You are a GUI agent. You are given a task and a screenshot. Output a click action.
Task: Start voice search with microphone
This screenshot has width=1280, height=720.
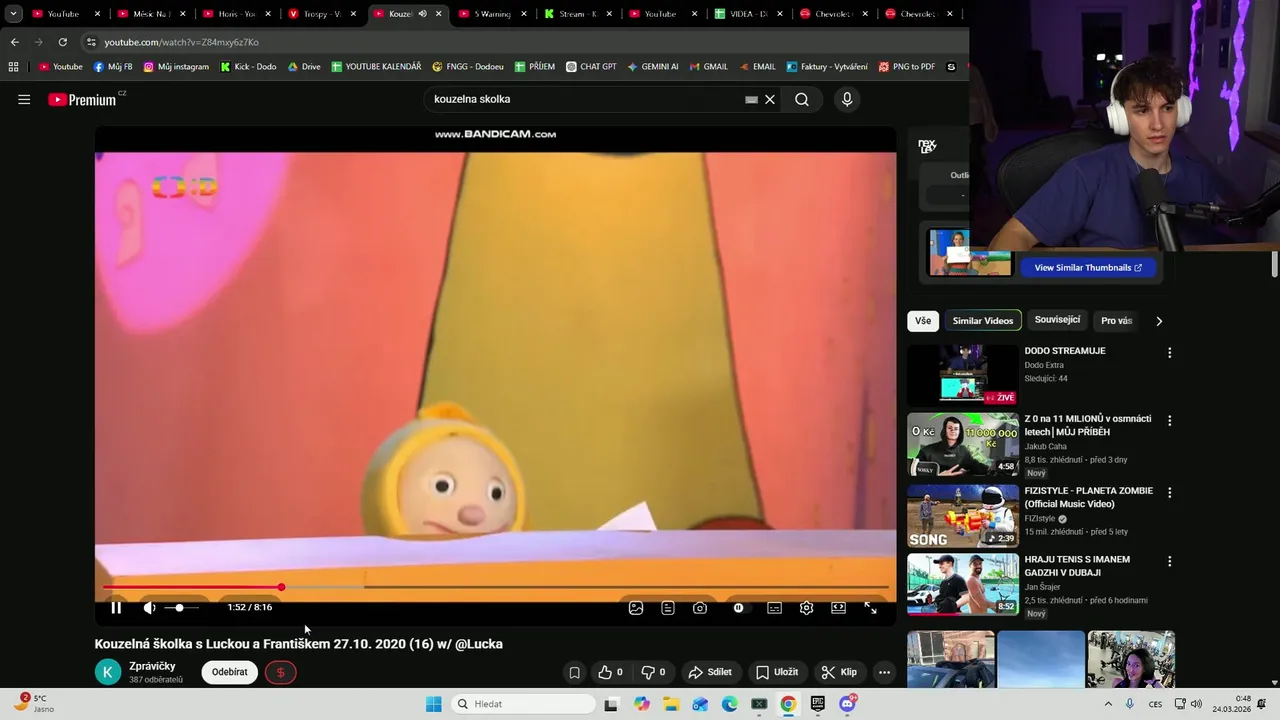point(847,99)
